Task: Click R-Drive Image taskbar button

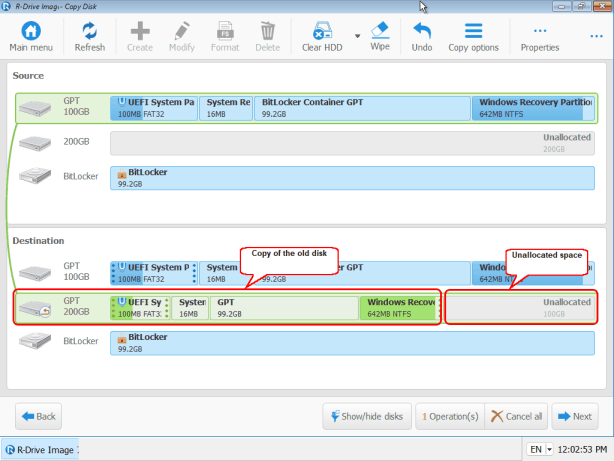Action: pyautogui.click(x=41, y=448)
